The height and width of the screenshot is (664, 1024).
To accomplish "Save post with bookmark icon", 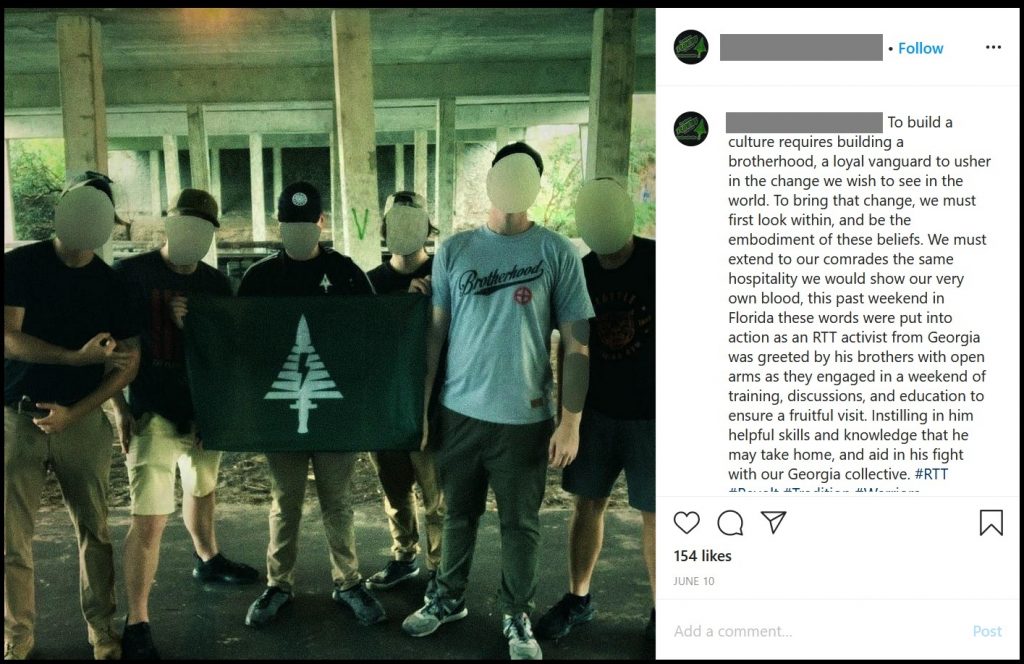I will [x=991, y=522].
